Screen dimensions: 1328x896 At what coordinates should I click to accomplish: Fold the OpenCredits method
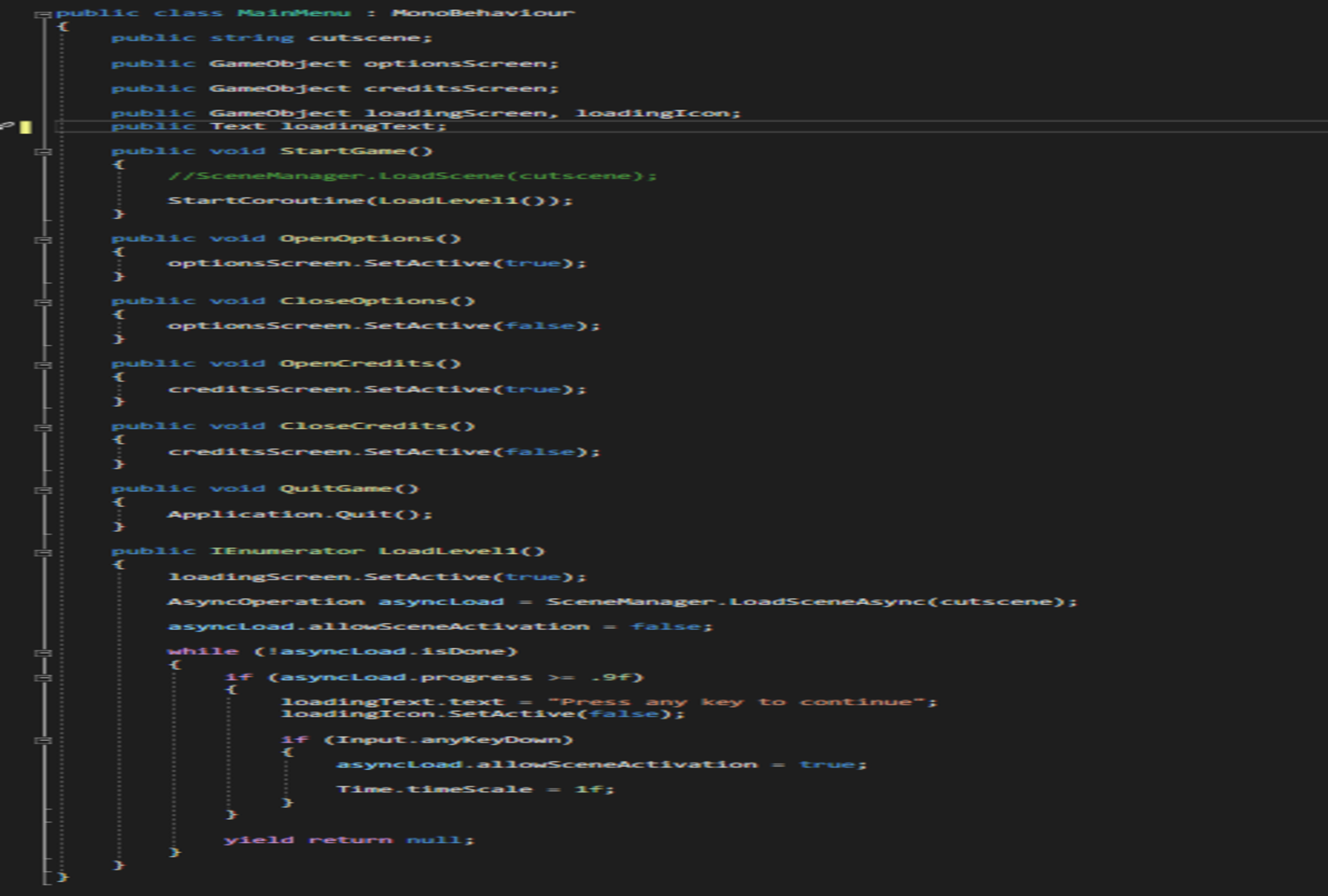(45, 364)
